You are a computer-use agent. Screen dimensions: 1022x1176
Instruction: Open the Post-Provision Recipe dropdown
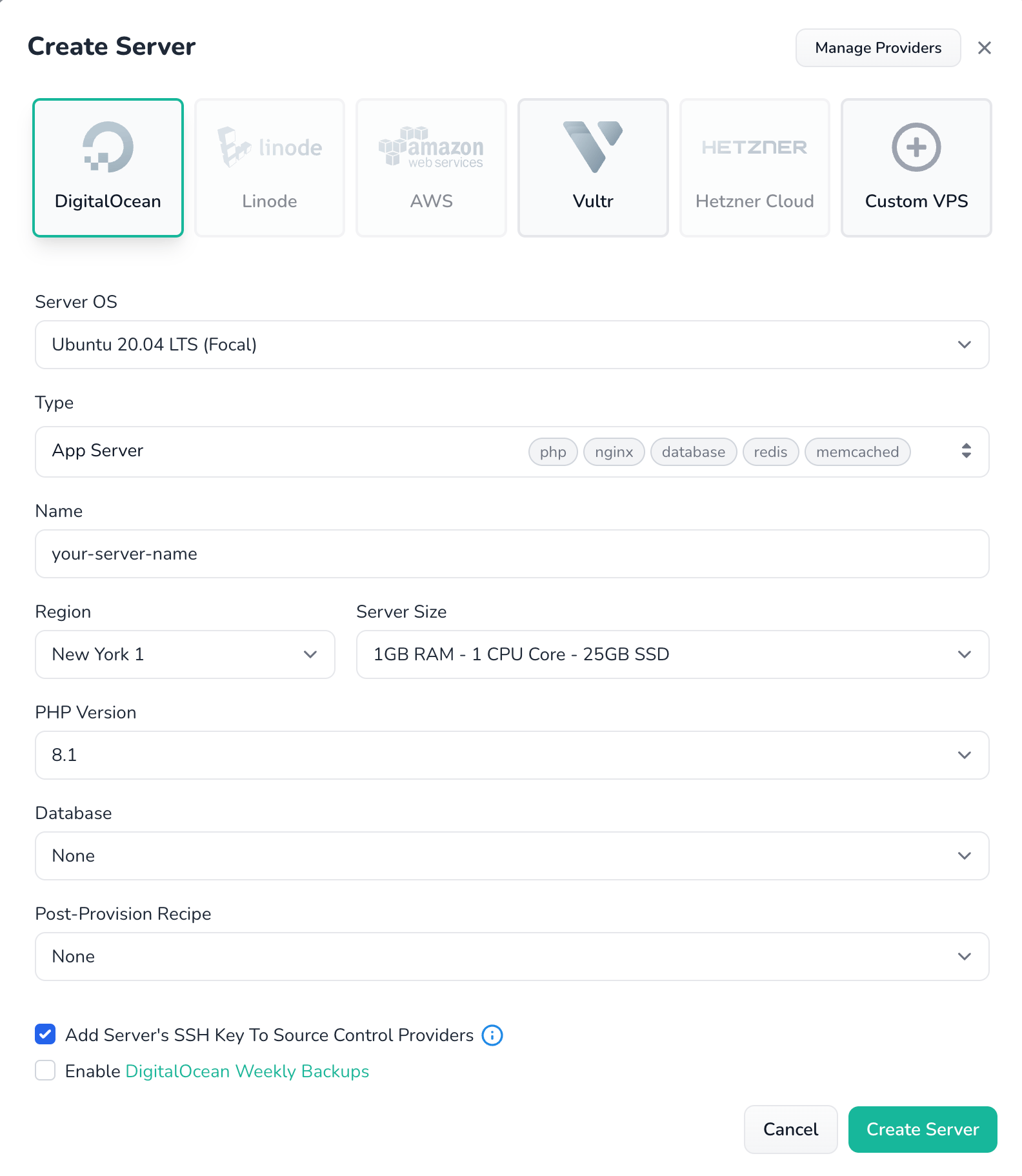pyautogui.click(x=512, y=957)
